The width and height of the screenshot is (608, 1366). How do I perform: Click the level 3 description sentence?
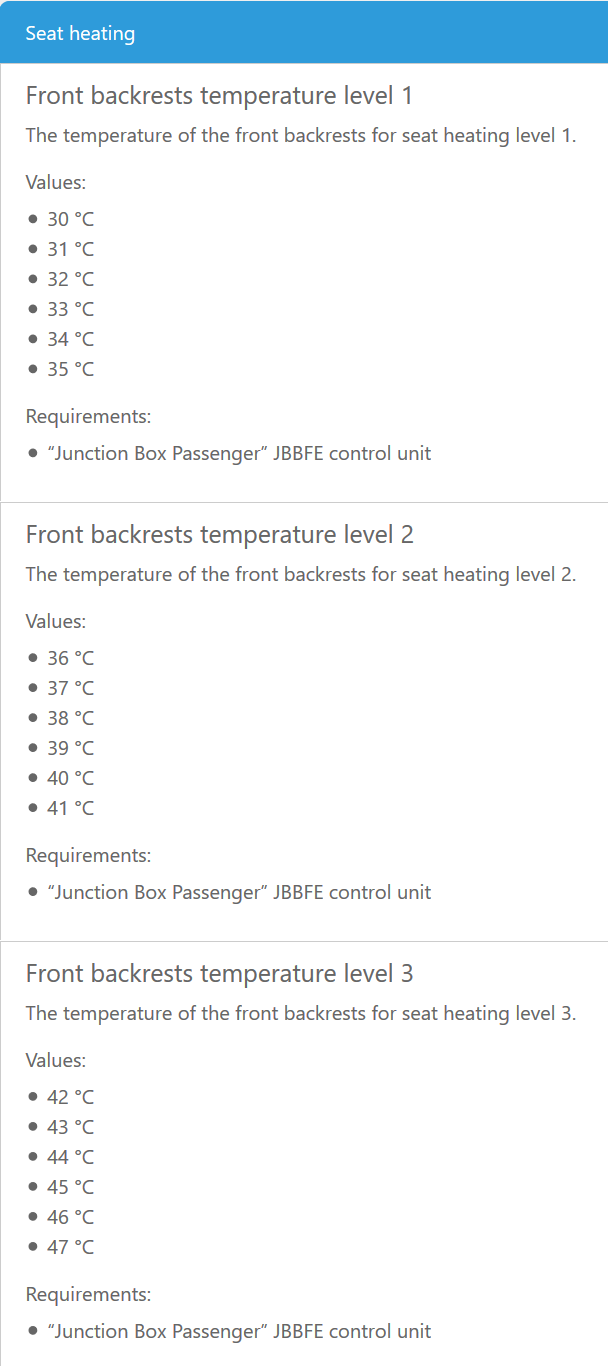coord(300,1013)
